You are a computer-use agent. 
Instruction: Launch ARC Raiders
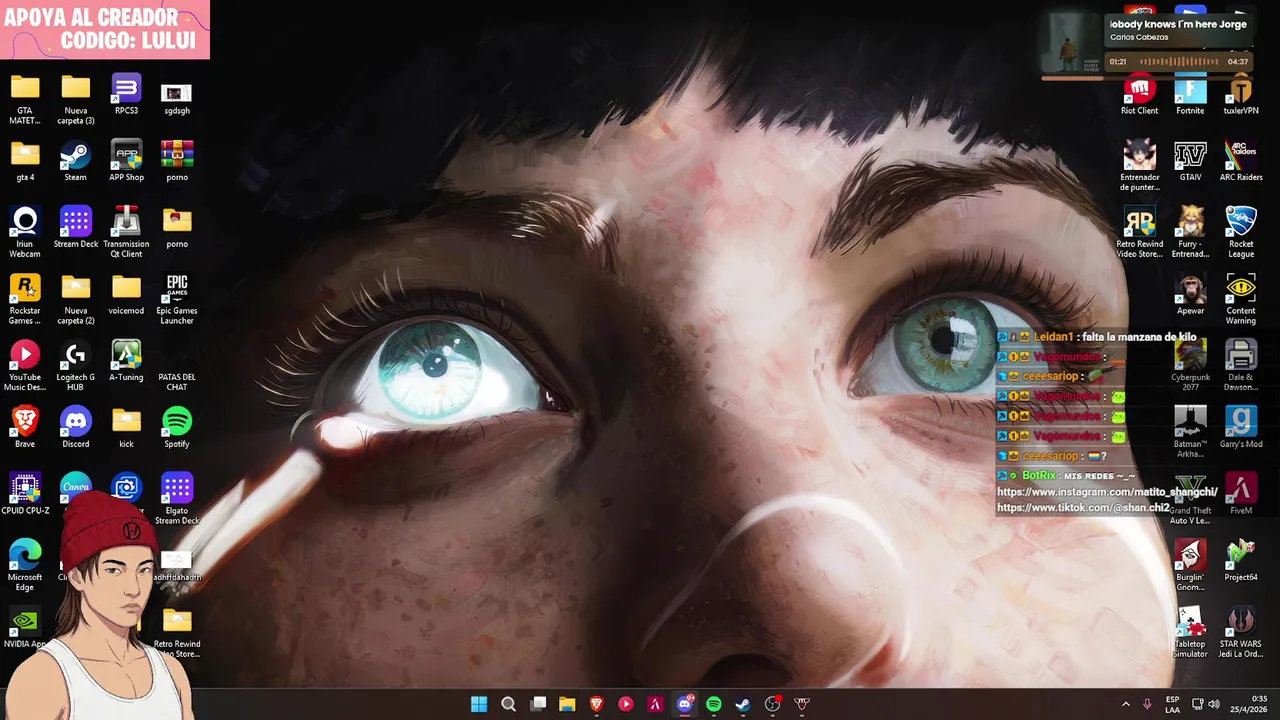[1241, 162]
